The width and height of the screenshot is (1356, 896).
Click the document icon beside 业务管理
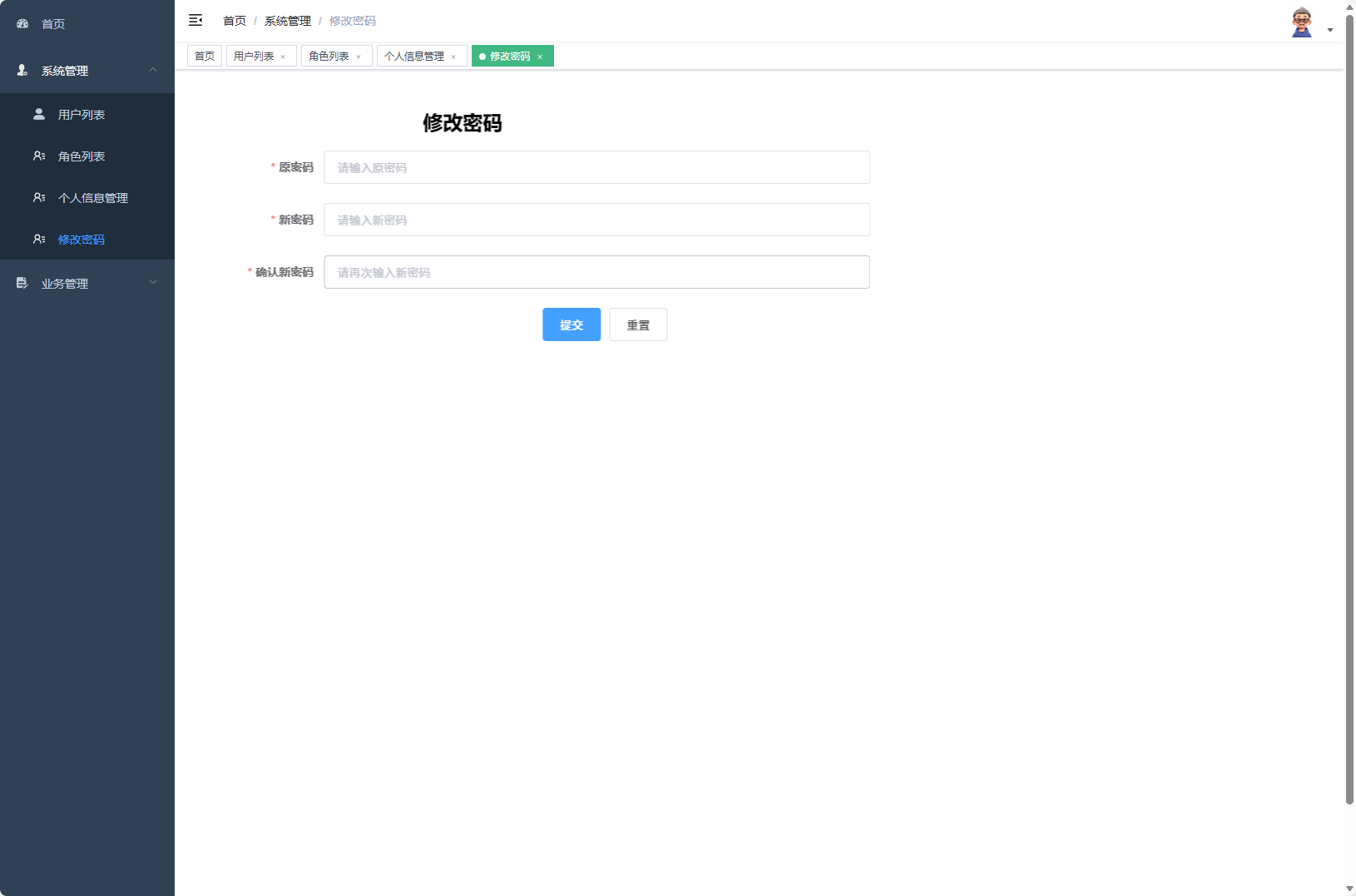[x=21, y=283]
